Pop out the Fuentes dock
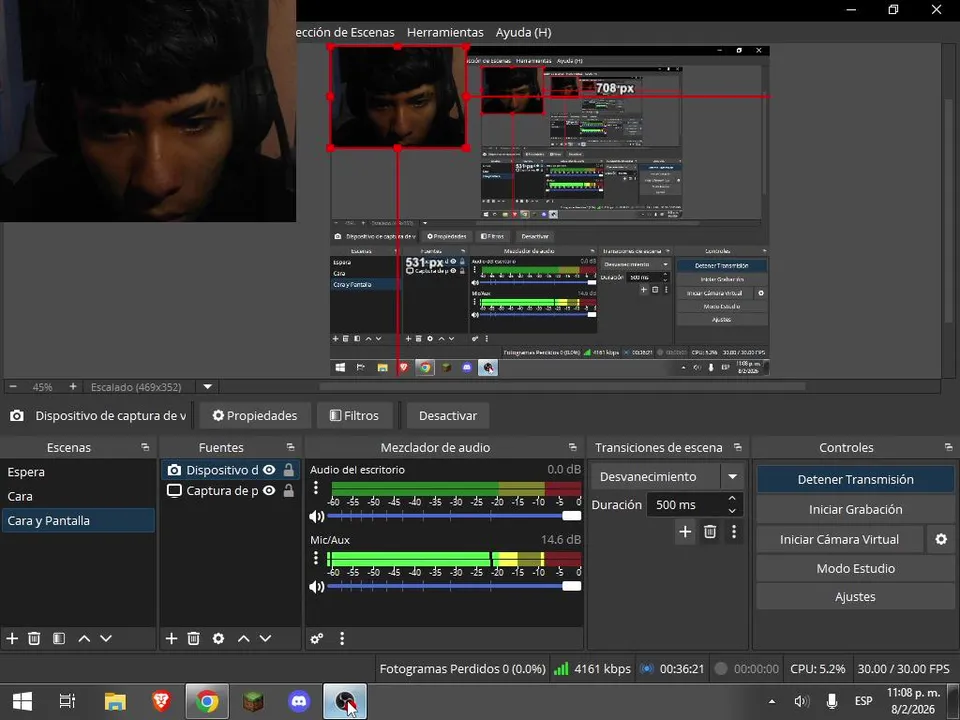Viewport: 960px width, 720px height. 290,448
